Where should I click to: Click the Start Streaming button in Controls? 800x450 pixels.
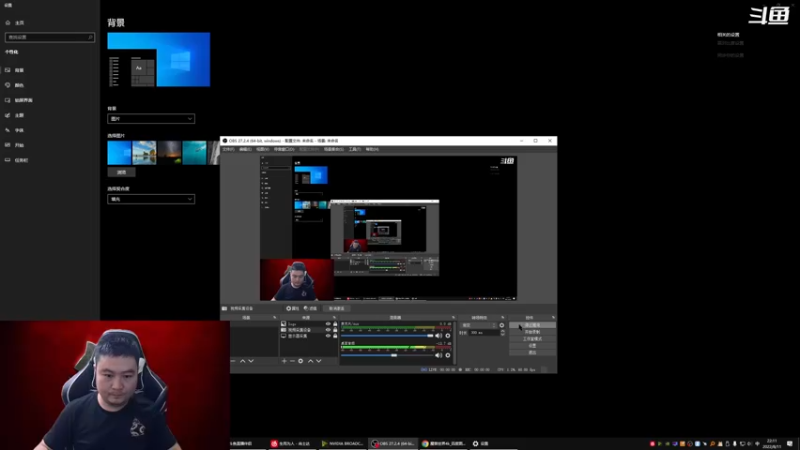click(532, 325)
